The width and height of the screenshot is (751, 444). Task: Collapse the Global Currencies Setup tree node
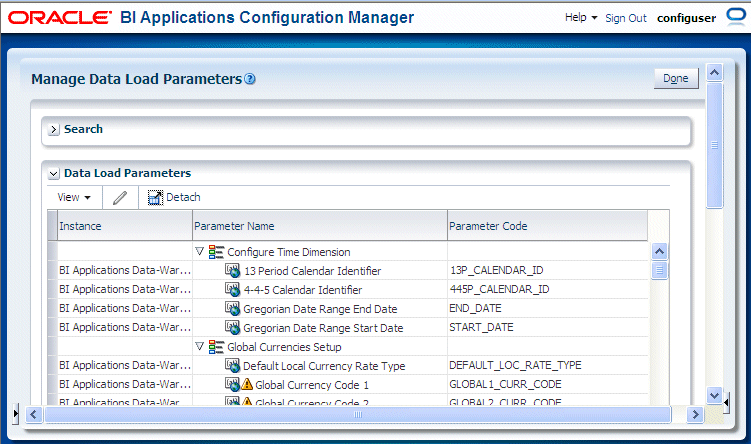click(x=200, y=346)
